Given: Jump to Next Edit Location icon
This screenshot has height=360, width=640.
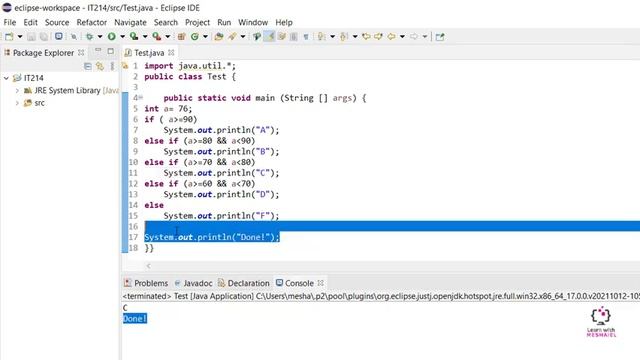Looking at the screenshot, I should [x=378, y=37].
